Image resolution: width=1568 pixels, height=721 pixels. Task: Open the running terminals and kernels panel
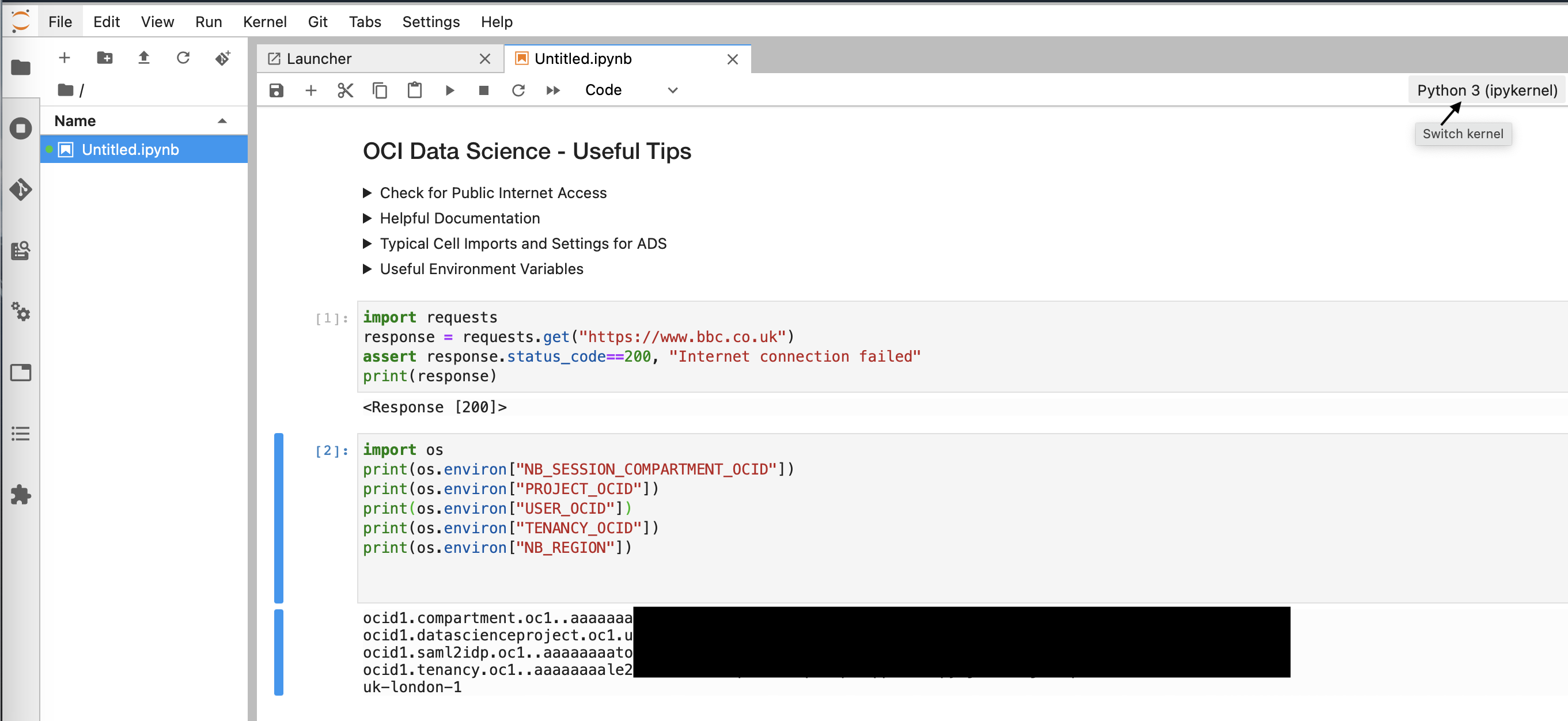click(21, 128)
